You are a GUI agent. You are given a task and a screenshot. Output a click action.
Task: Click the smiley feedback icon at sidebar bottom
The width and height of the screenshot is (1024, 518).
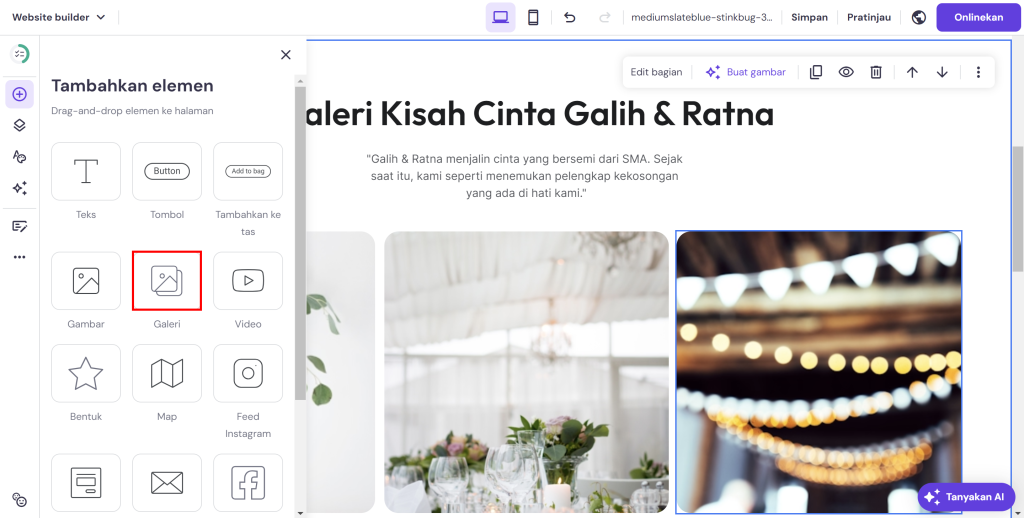(20, 500)
